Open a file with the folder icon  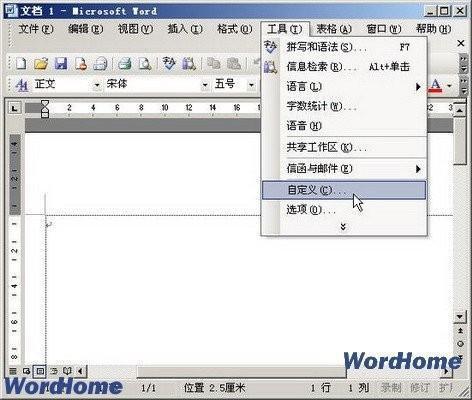point(41,63)
